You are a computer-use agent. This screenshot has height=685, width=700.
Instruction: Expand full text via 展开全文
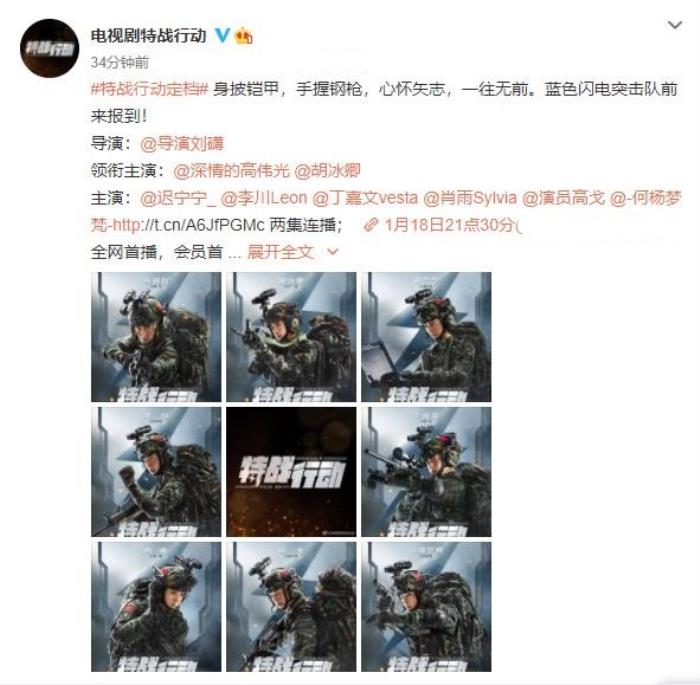pos(280,252)
